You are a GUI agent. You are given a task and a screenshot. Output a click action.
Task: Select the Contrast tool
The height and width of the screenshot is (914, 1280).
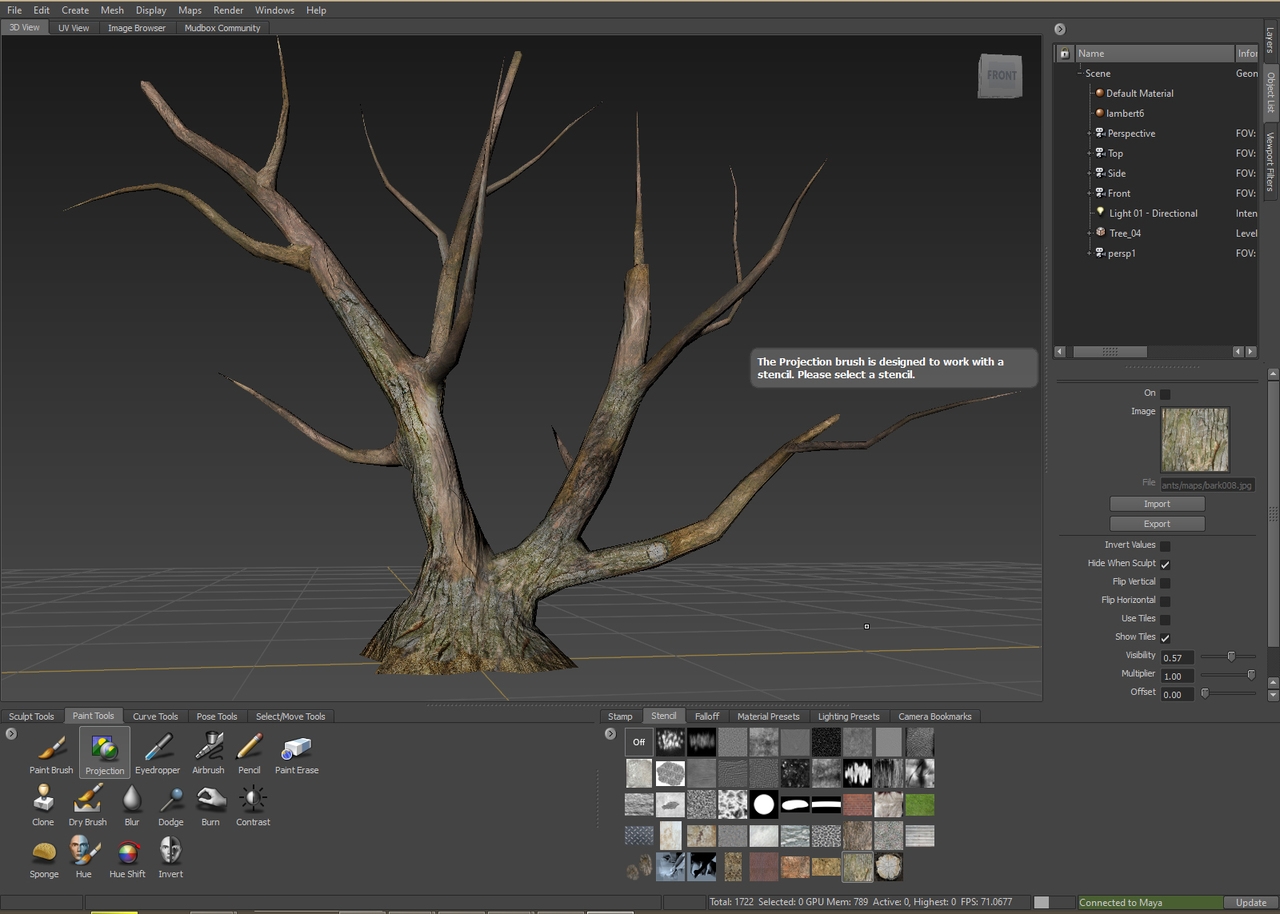253,805
